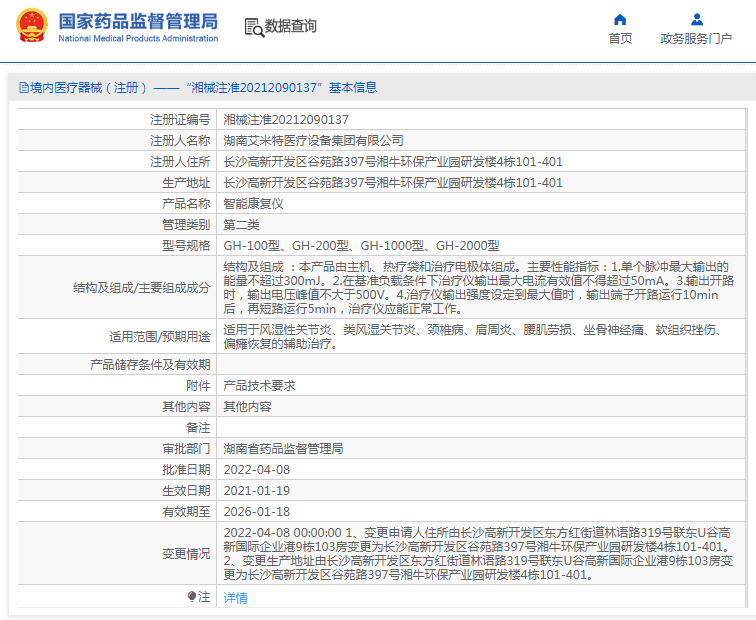Click the 产品储存条件及有效期 label

(150, 365)
